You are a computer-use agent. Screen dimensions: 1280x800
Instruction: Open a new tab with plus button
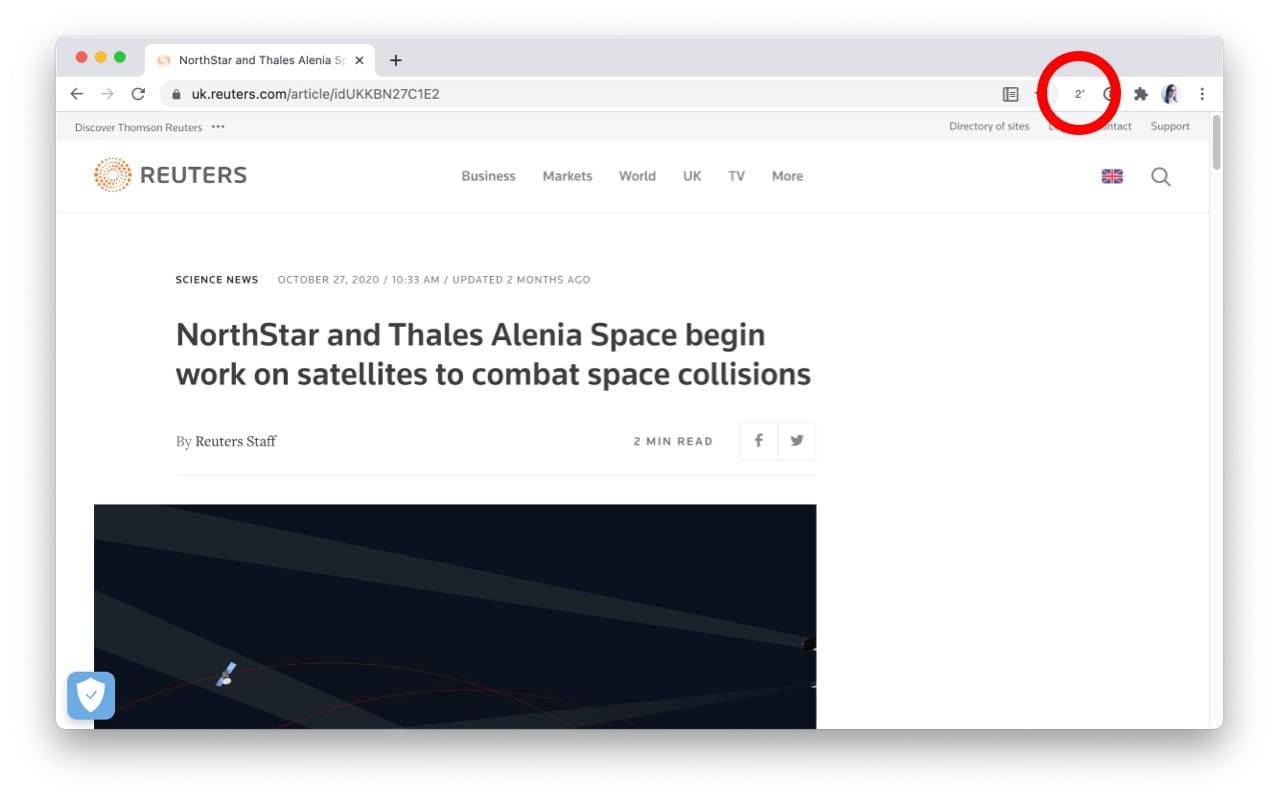[396, 60]
